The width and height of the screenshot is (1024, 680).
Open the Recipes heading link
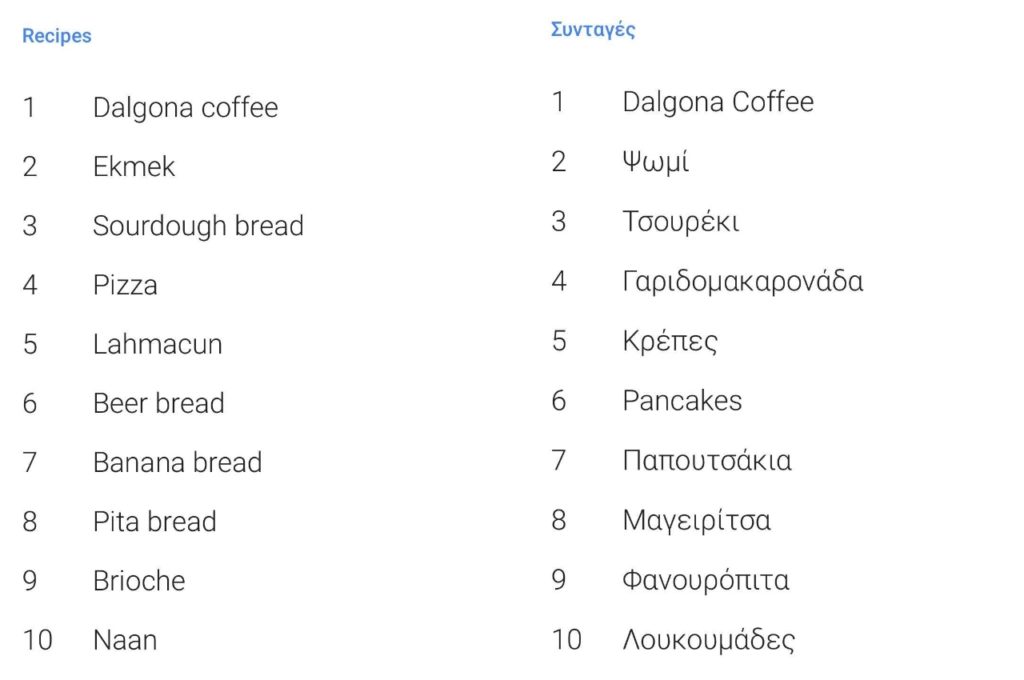coord(57,35)
